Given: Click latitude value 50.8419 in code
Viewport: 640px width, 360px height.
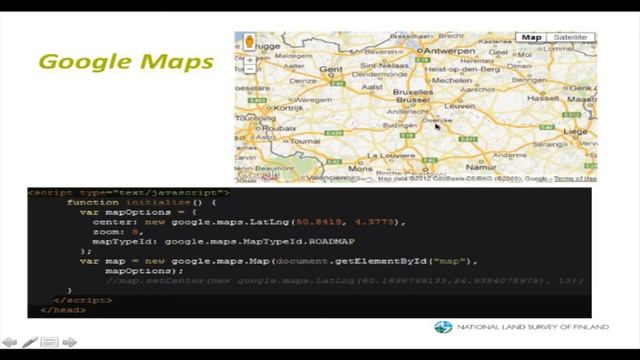Looking at the screenshot, I should [x=318, y=222].
